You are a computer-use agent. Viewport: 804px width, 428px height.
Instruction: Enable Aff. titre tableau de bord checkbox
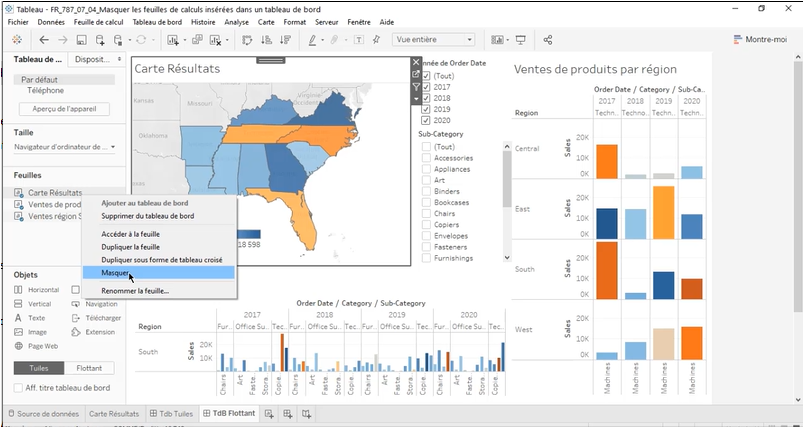19,388
